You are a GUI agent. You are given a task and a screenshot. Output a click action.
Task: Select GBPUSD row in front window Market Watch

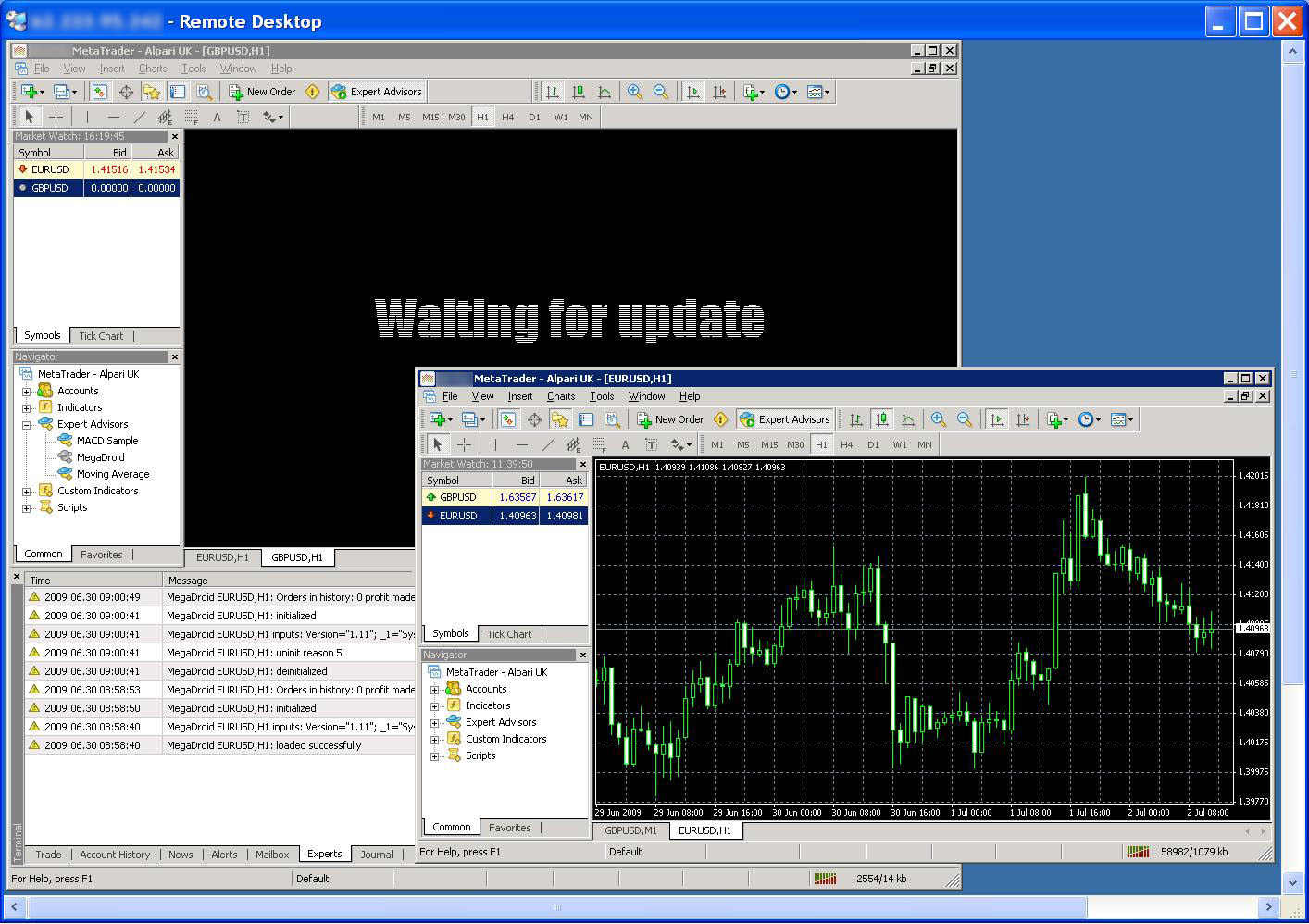(x=505, y=497)
